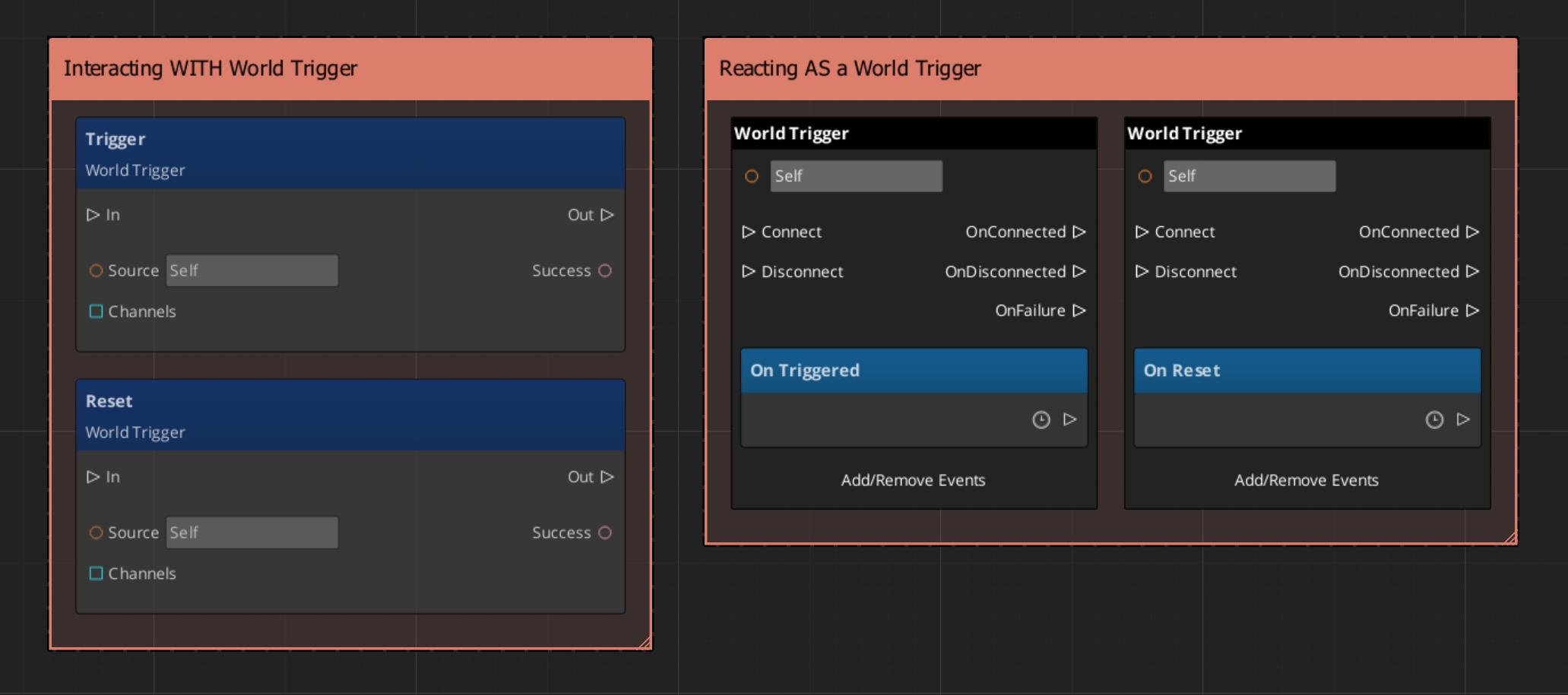Click Add/Remove Events under On Reset
1568x695 pixels.
click(1306, 480)
